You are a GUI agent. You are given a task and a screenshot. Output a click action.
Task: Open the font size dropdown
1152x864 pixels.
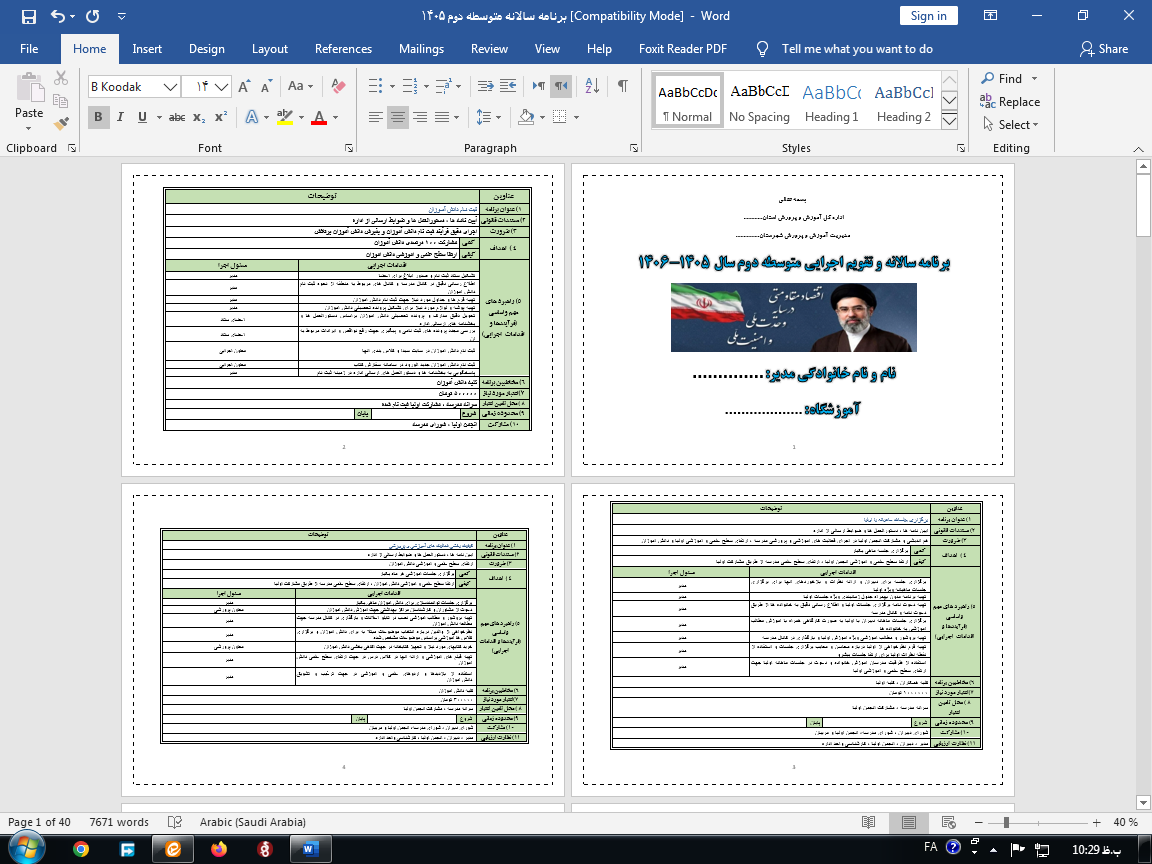coord(222,87)
